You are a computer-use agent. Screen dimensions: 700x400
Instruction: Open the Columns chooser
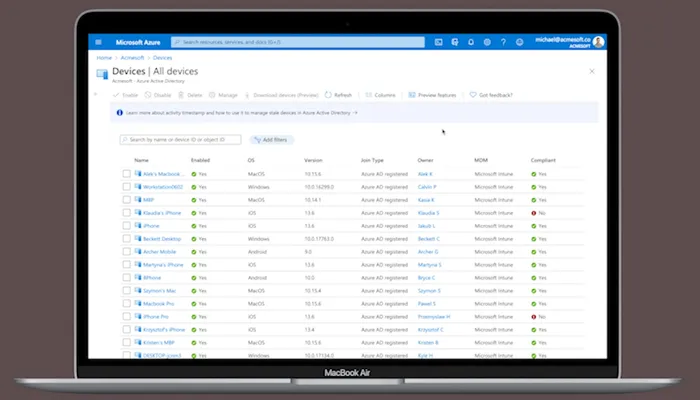pyautogui.click(x=380, y=95)
